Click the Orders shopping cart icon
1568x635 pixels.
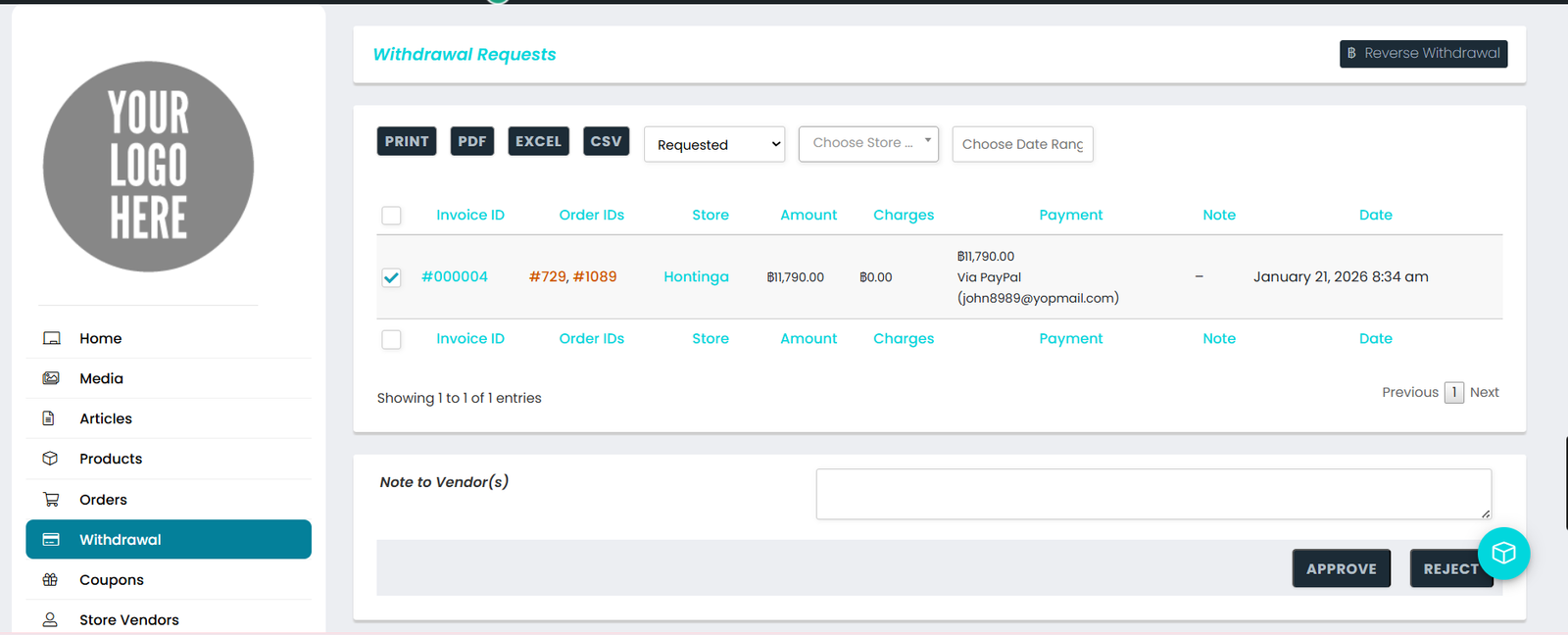coord(51,500)
